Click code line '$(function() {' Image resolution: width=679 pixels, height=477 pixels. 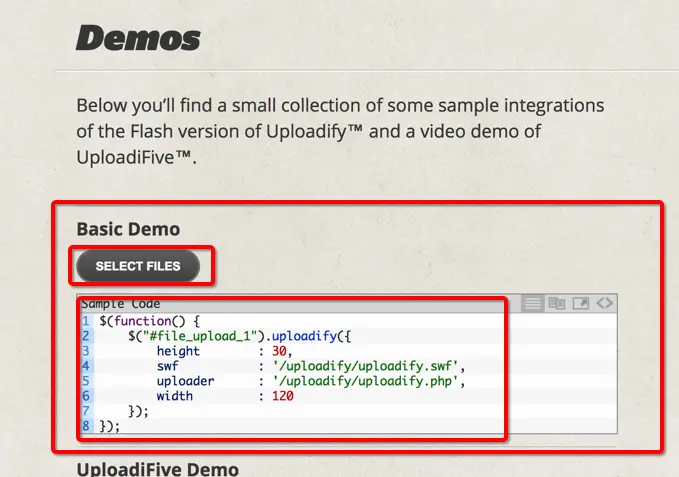[x=149, y=321]
